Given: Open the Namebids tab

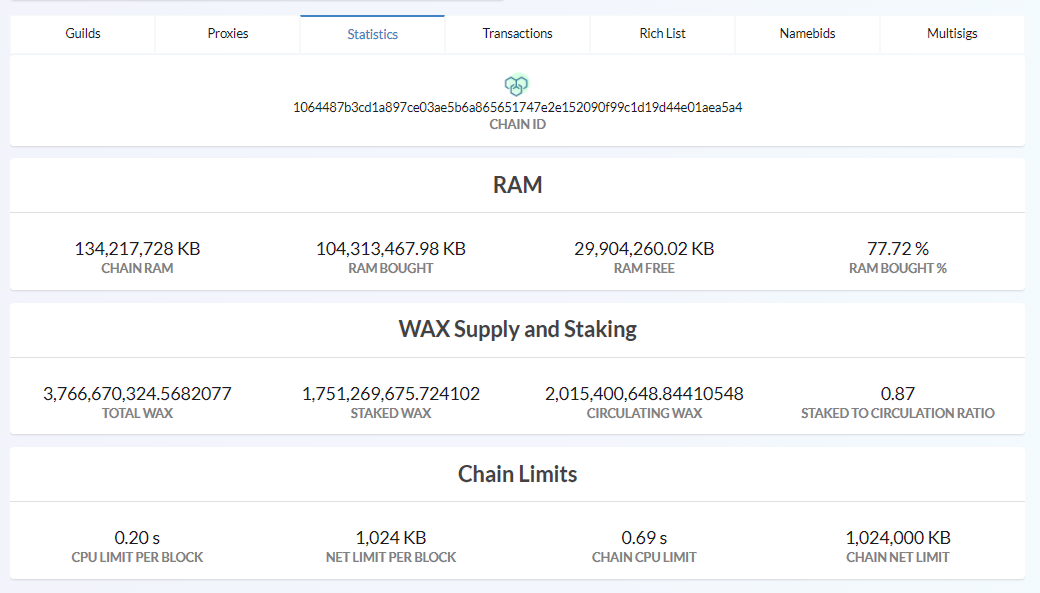Looking at the screenshot, I should (807, 34).
